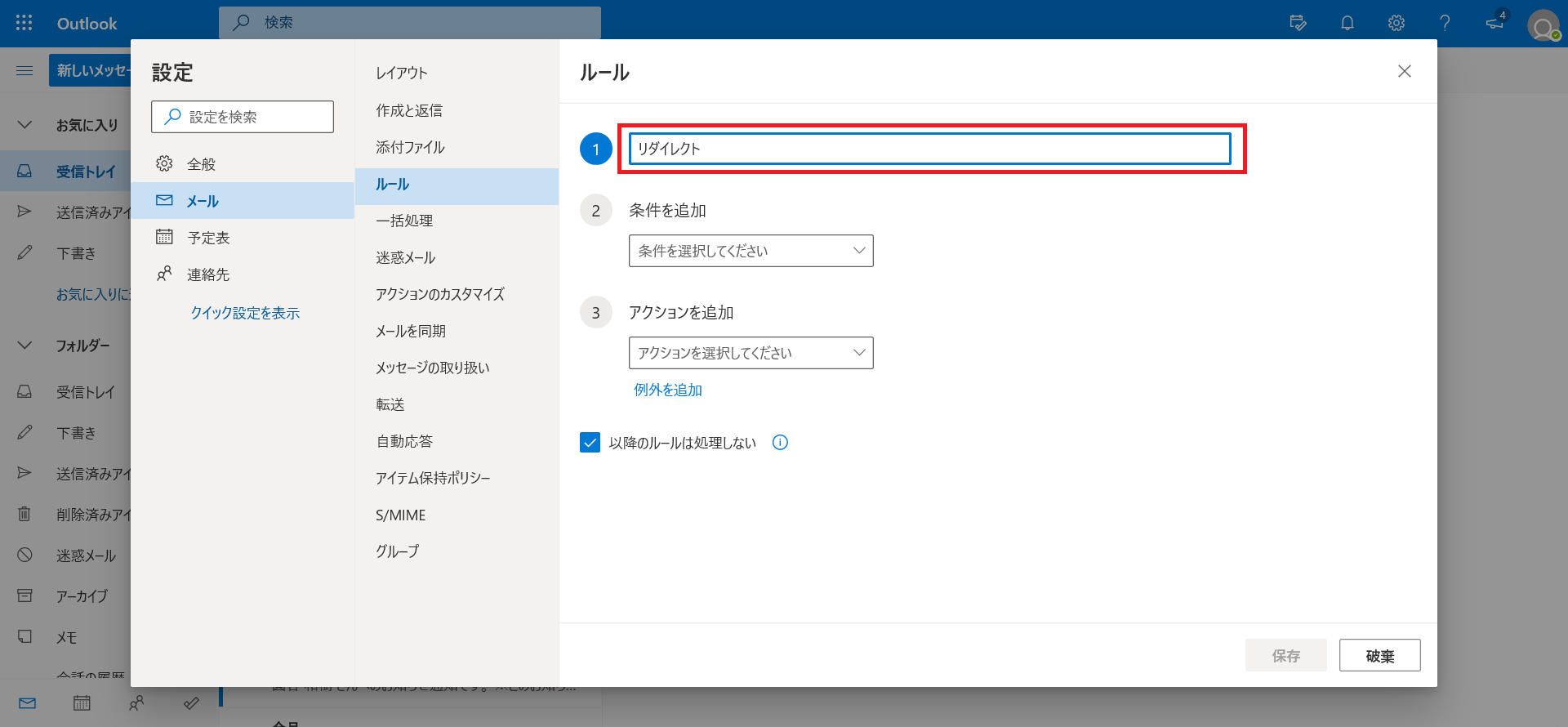
Task: Open the アクションを選択してください dropdown
Action: 751,353
